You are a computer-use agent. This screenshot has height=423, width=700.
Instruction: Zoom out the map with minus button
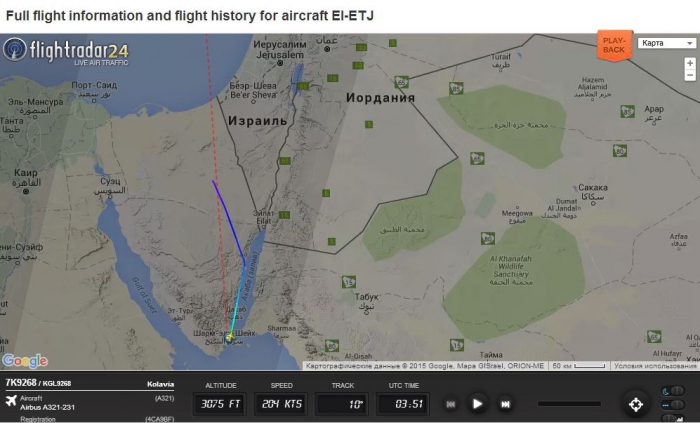pos(689,76)
